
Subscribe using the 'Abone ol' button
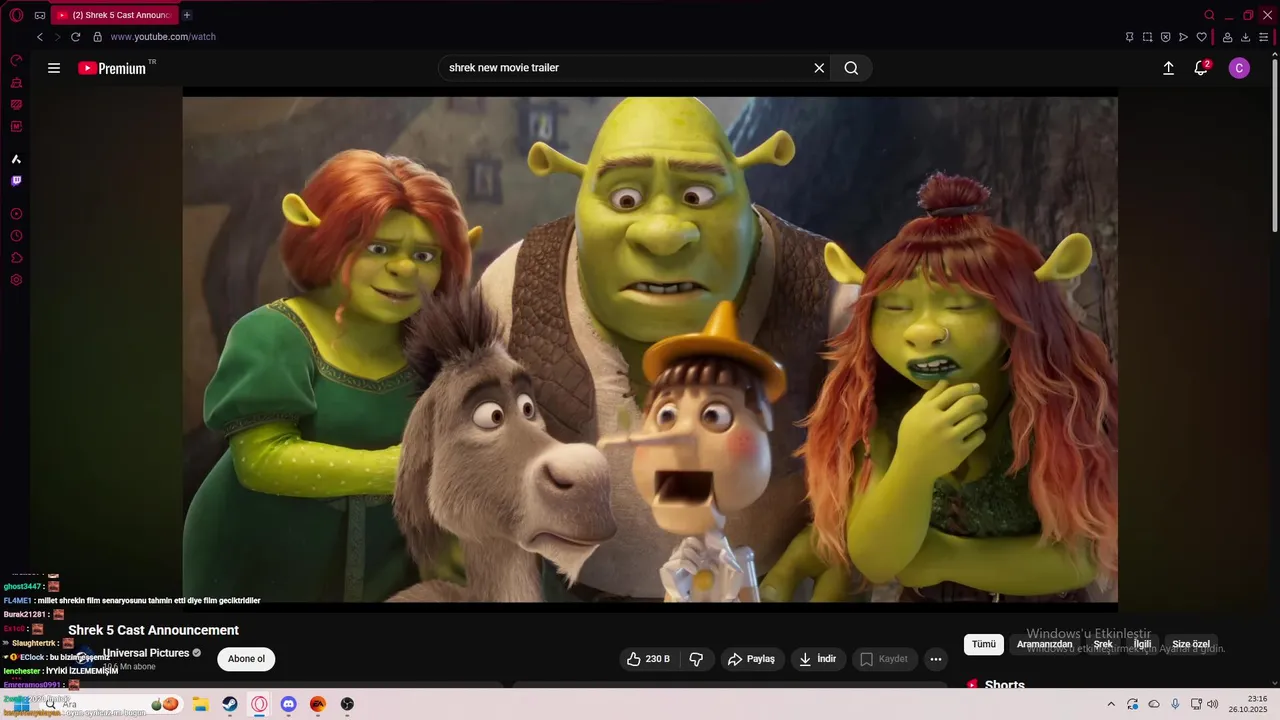click(246, 659)
